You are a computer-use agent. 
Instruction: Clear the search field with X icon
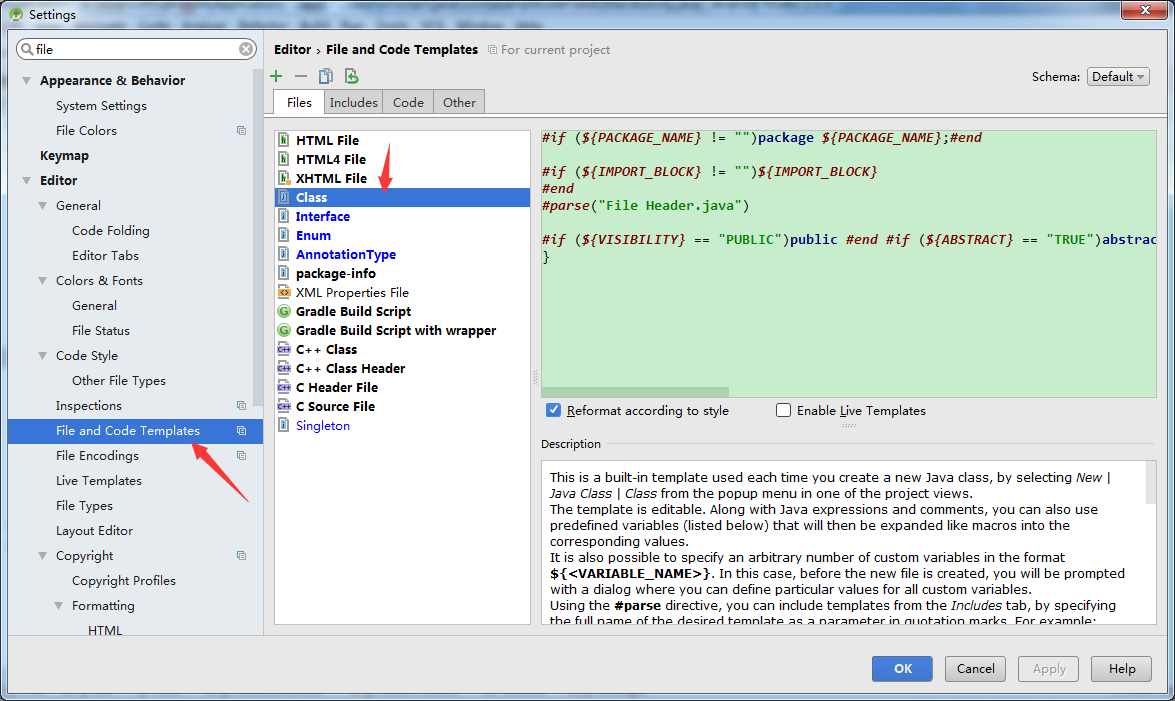[x=246, y=49]
